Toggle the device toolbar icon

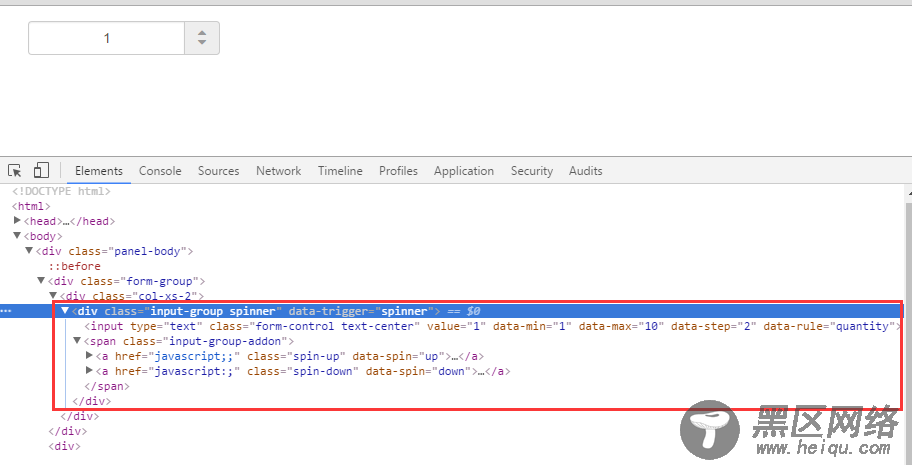[x=41, y=170]
